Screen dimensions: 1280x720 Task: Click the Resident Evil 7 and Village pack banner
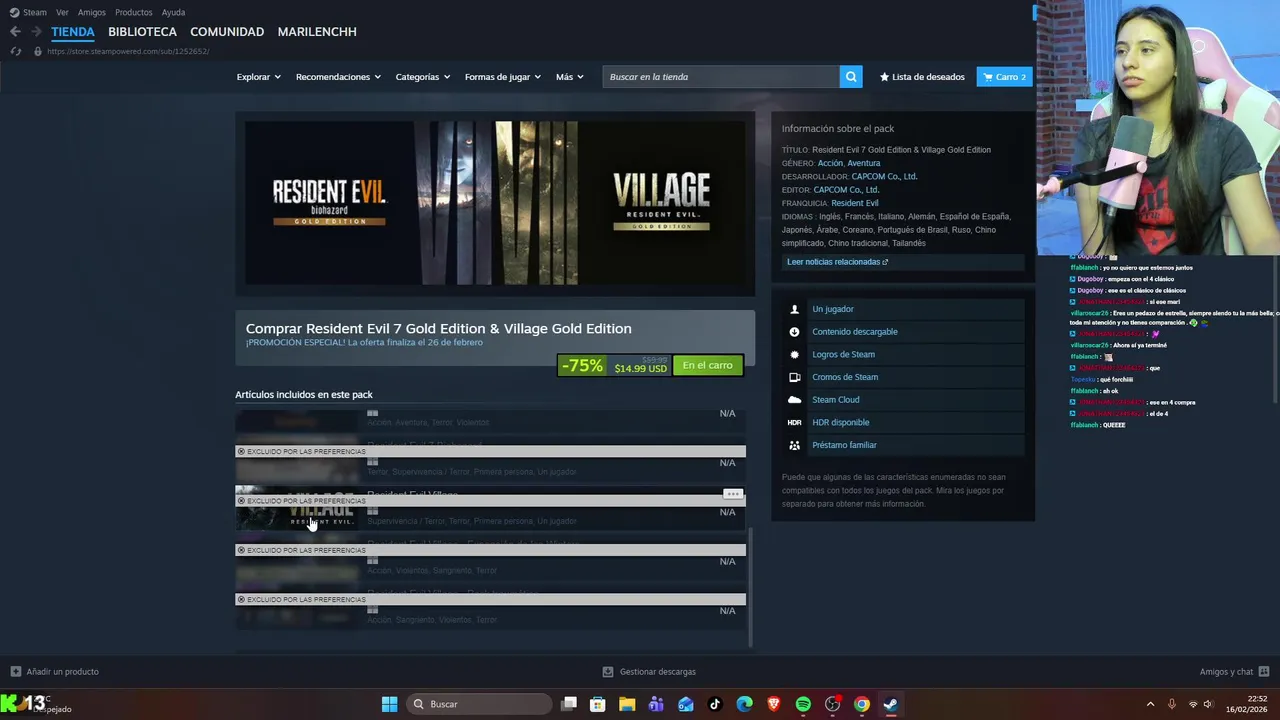495,203
